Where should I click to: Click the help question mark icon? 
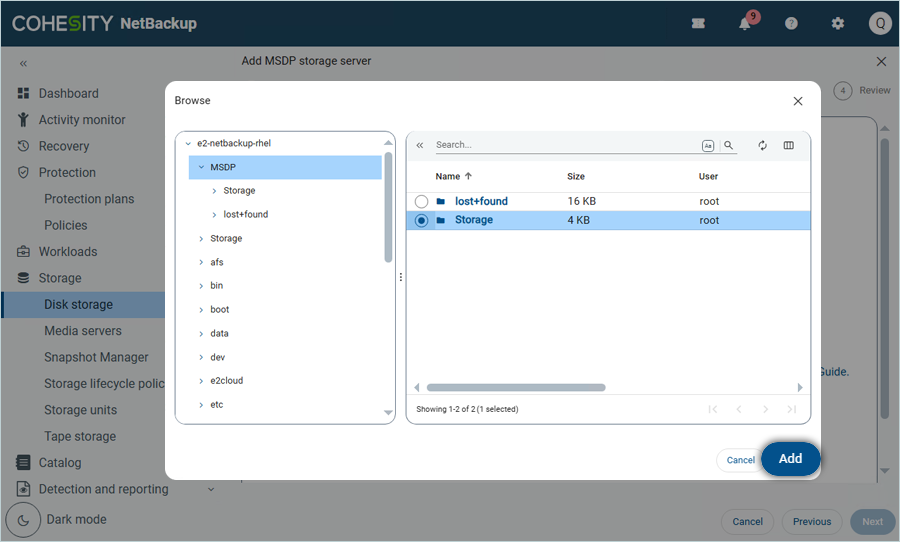(x=791, y=23)
